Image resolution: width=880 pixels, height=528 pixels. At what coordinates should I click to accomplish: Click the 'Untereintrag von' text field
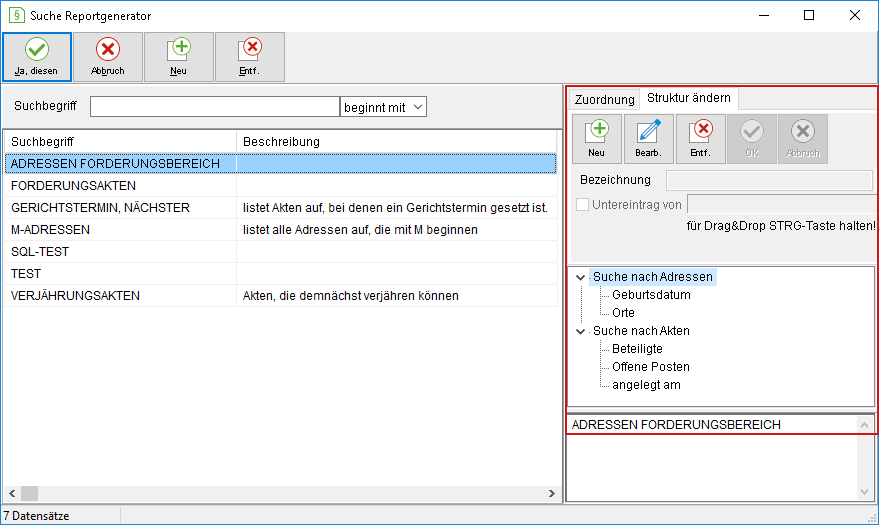pyautogui.click(x=781, y=204)
